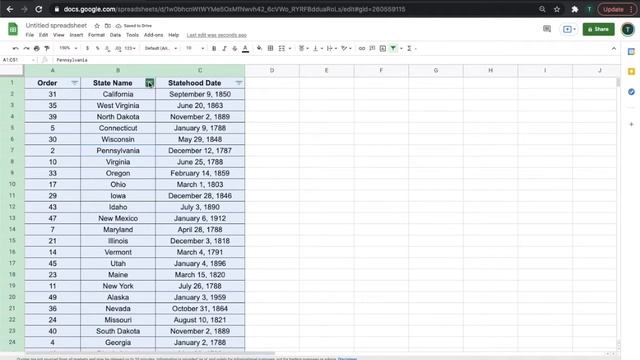The image size is (640, 360).
Task: Click the Redo icon in toolbar
Action: pyautogui.click(x=26, y=48)
